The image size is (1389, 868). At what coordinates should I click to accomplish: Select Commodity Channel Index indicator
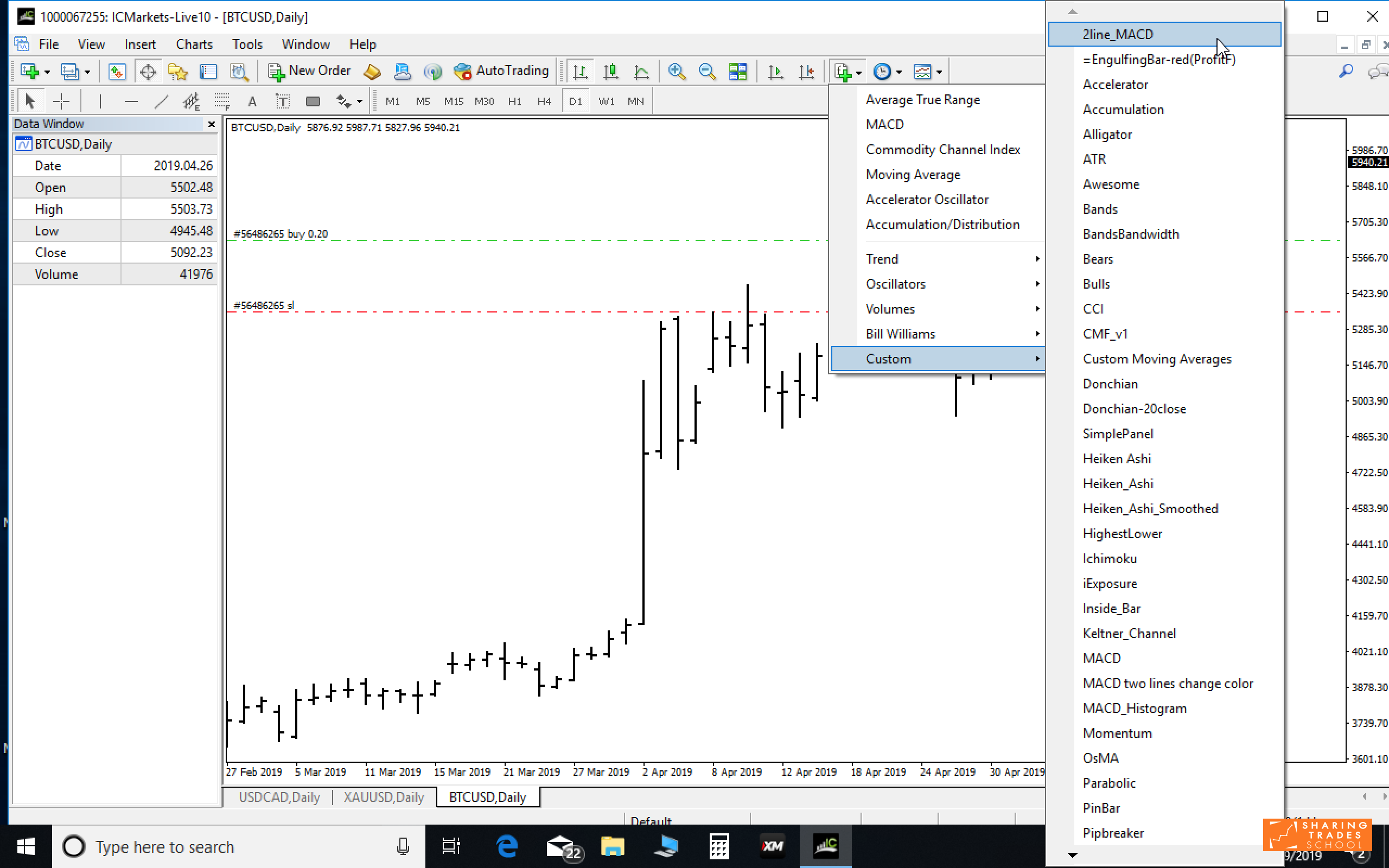[x=937, y=149]
